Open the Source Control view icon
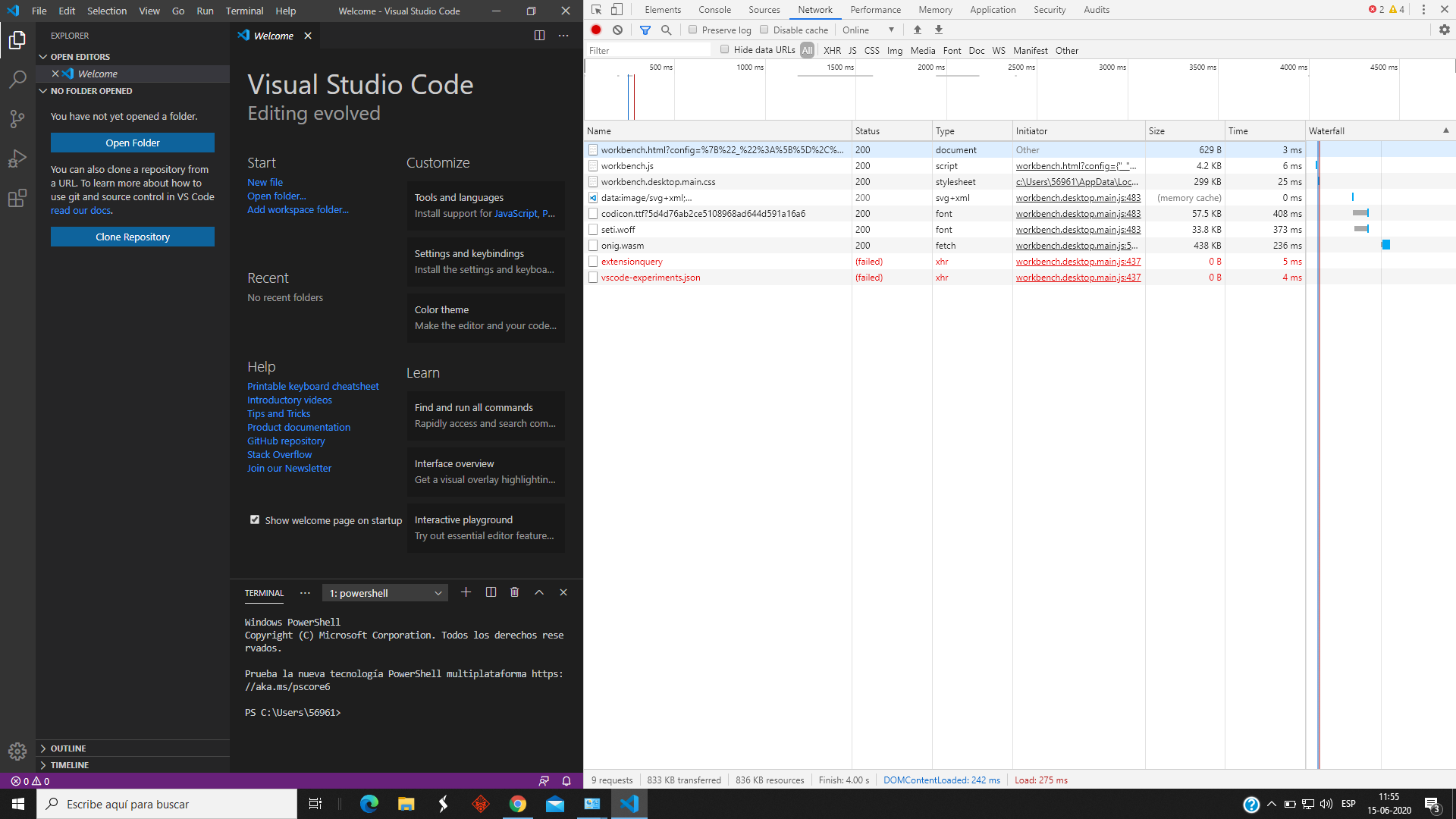 17,119
